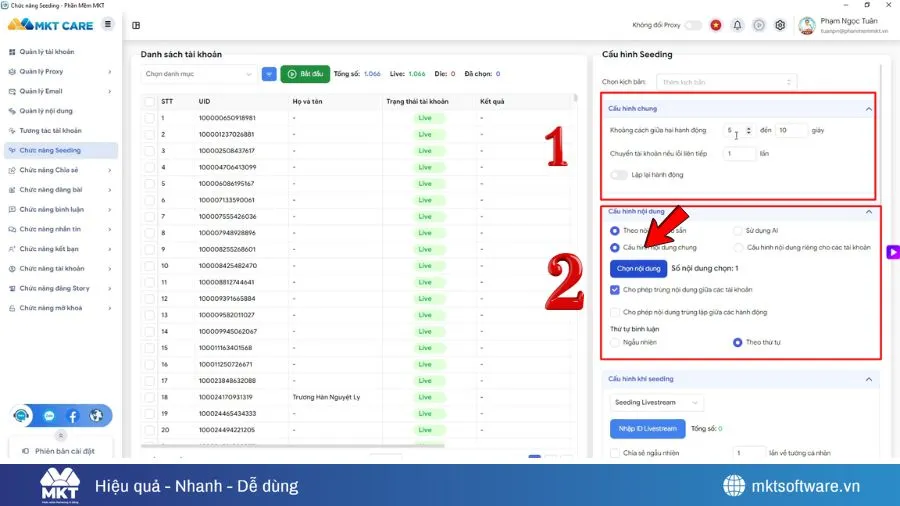Screen dimensions: 900x506
Task: Expand Chức năng nhắn tin submenu
Action: [x=109, y=229]
